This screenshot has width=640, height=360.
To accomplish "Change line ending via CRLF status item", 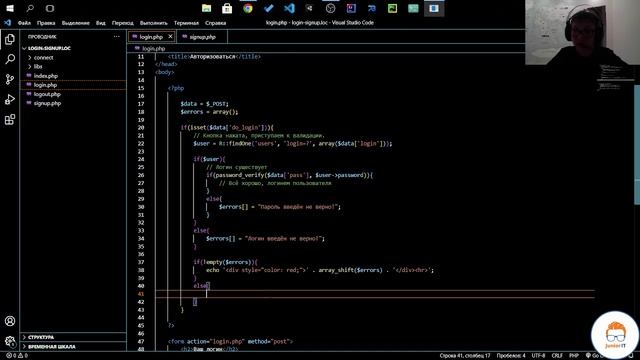I will coord(557,356).
